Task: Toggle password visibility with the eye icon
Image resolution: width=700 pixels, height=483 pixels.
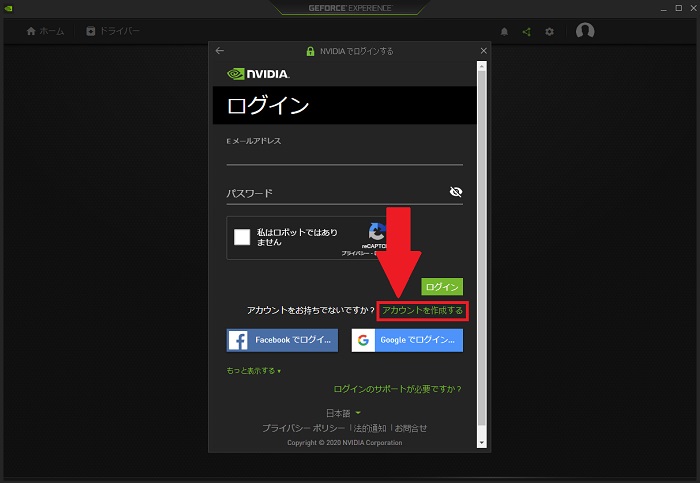Action: click(456, 192)
